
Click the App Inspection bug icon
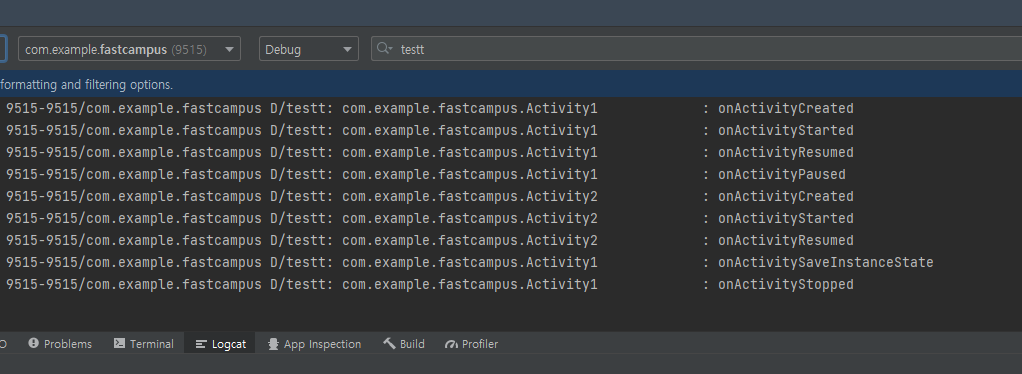tap(274, 344)
